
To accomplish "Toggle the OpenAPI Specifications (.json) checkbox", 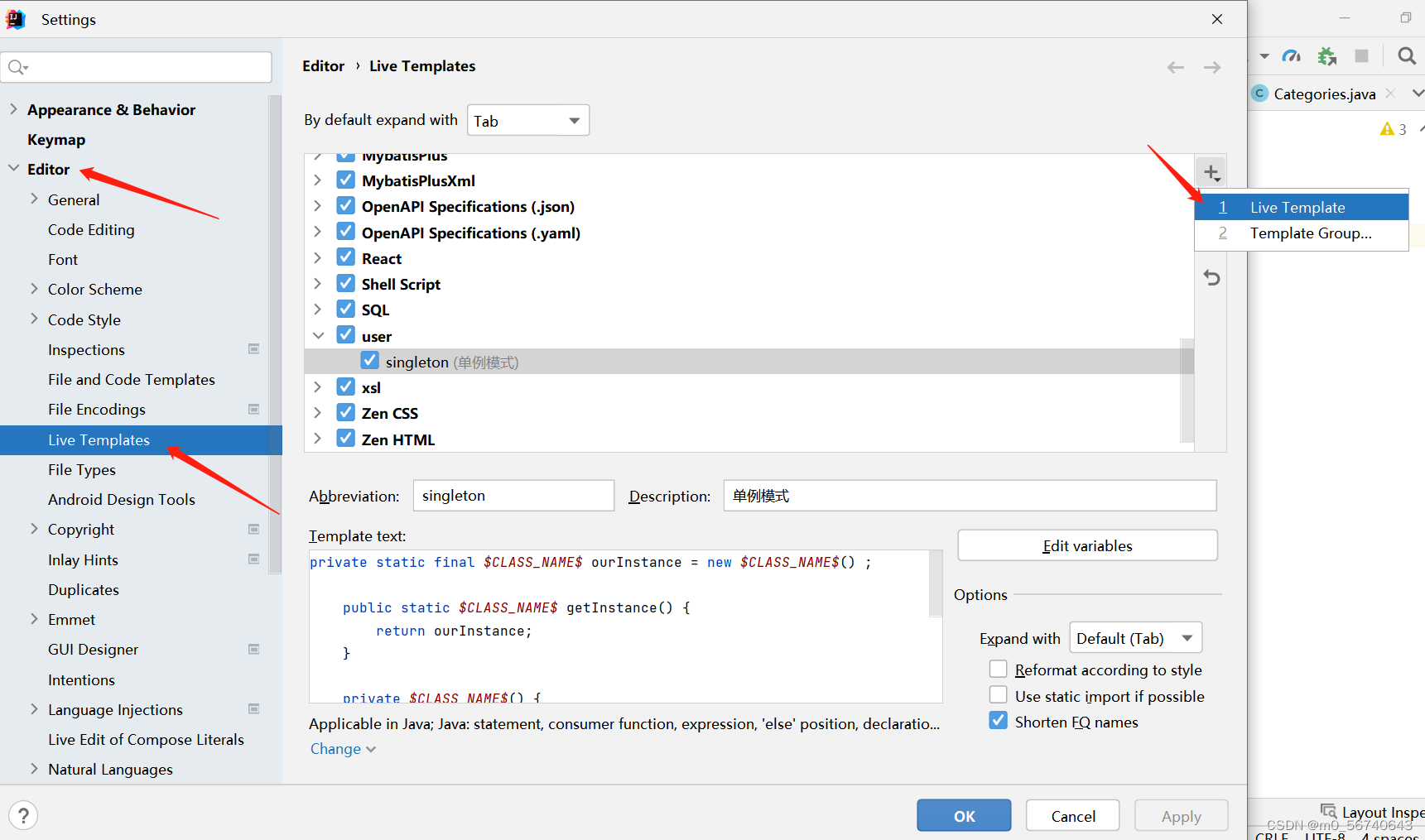I will click(x=346, y=206).
